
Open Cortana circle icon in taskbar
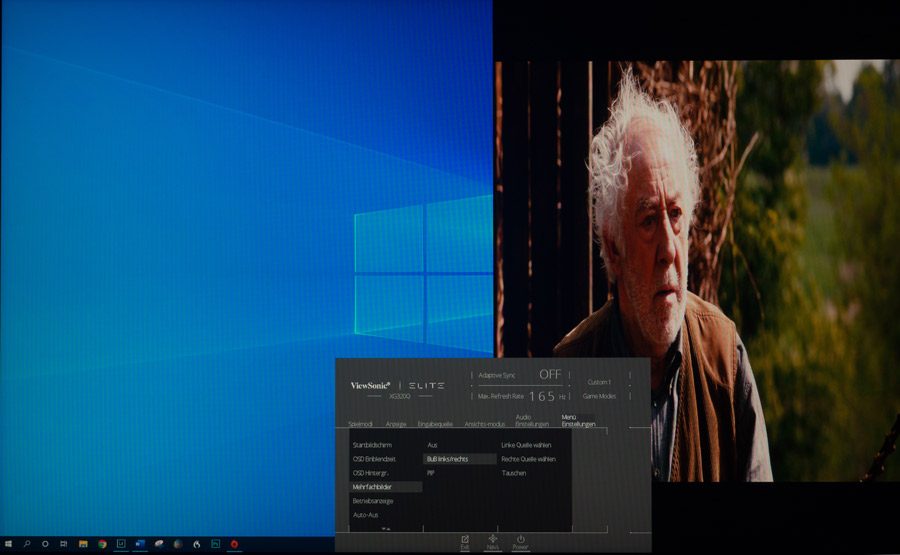tap(45, 544)
